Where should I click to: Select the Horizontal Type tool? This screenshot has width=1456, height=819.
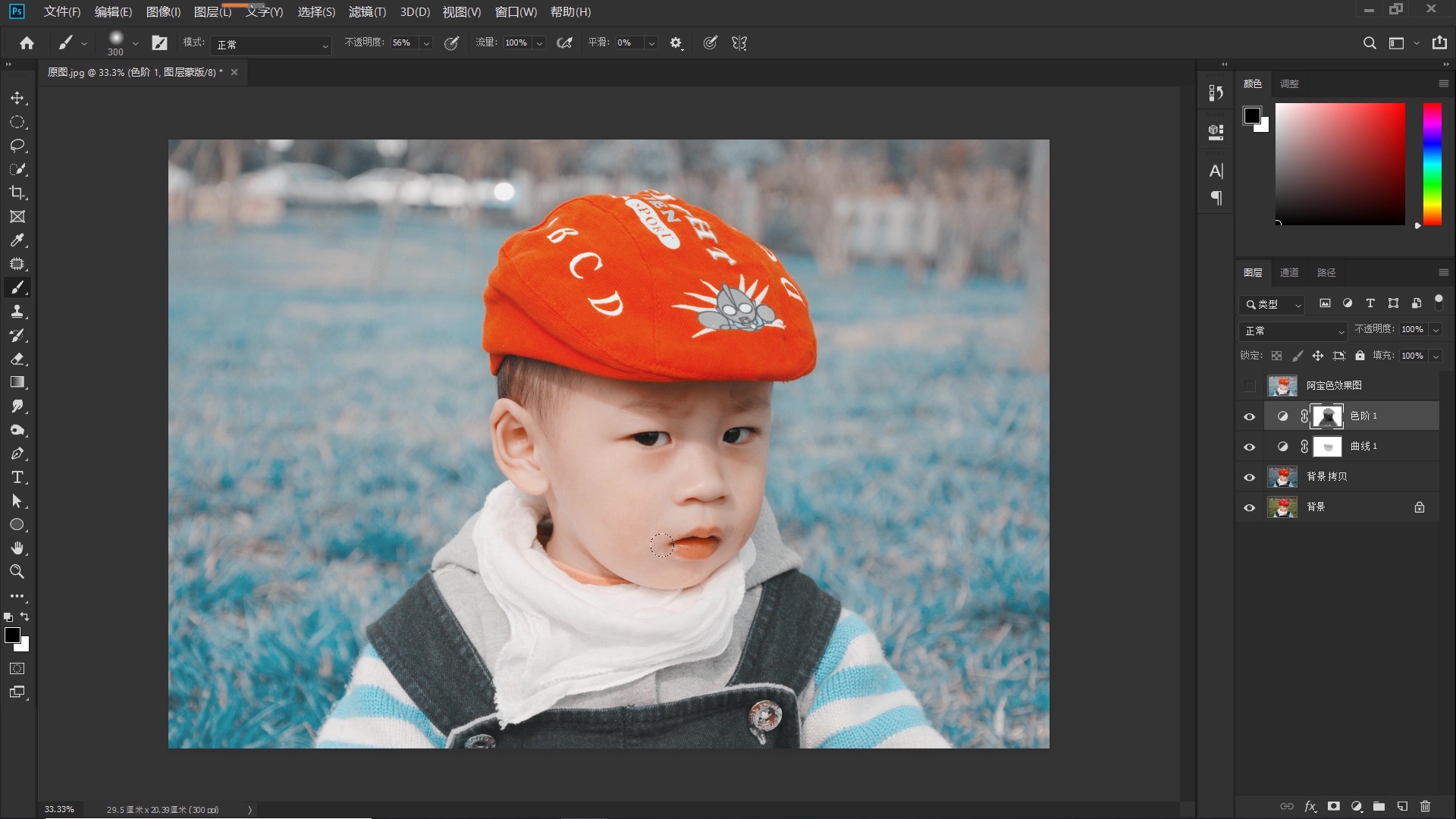tap(17, 477)
